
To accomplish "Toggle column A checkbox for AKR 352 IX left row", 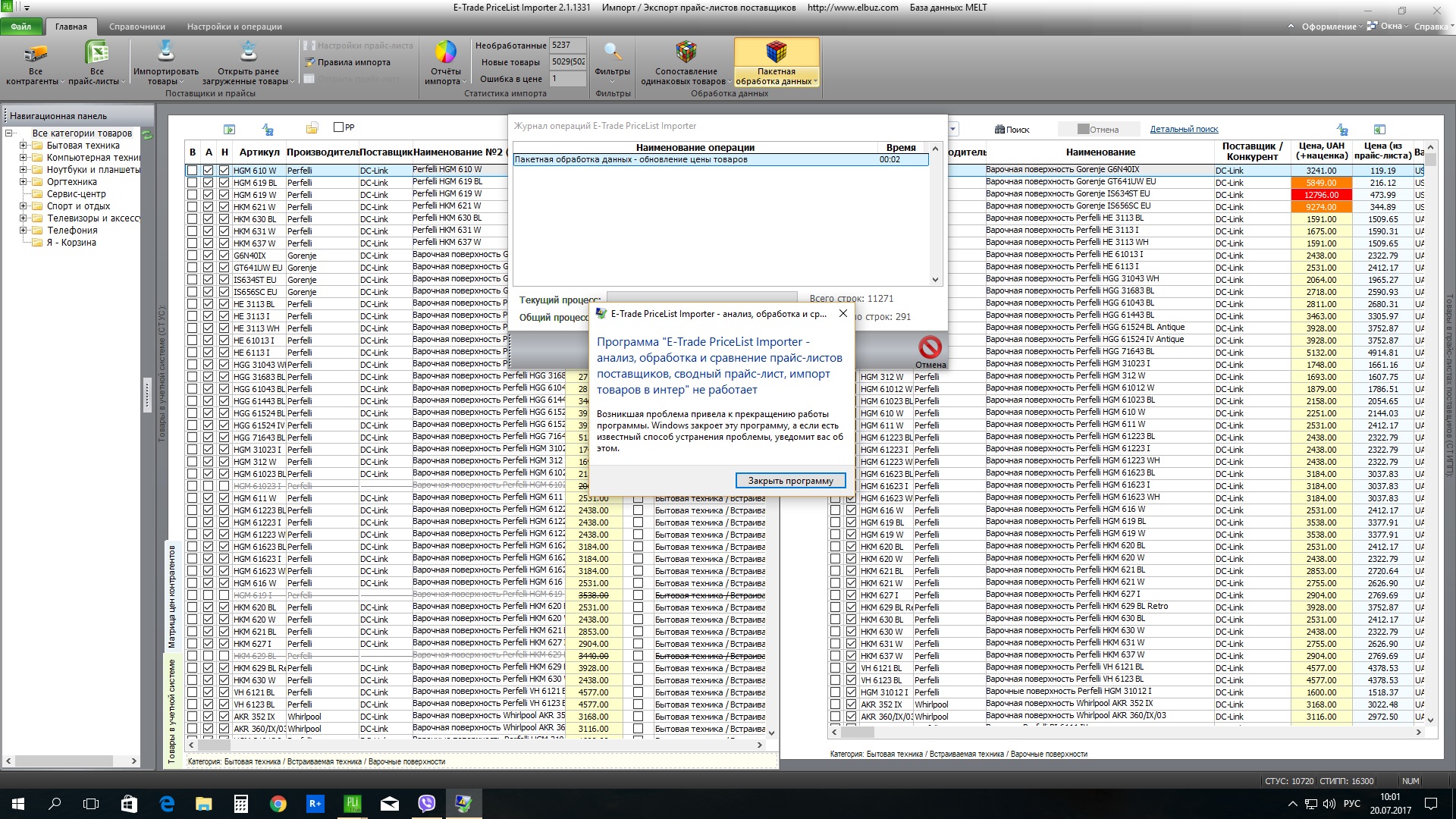I will (209, 717).
